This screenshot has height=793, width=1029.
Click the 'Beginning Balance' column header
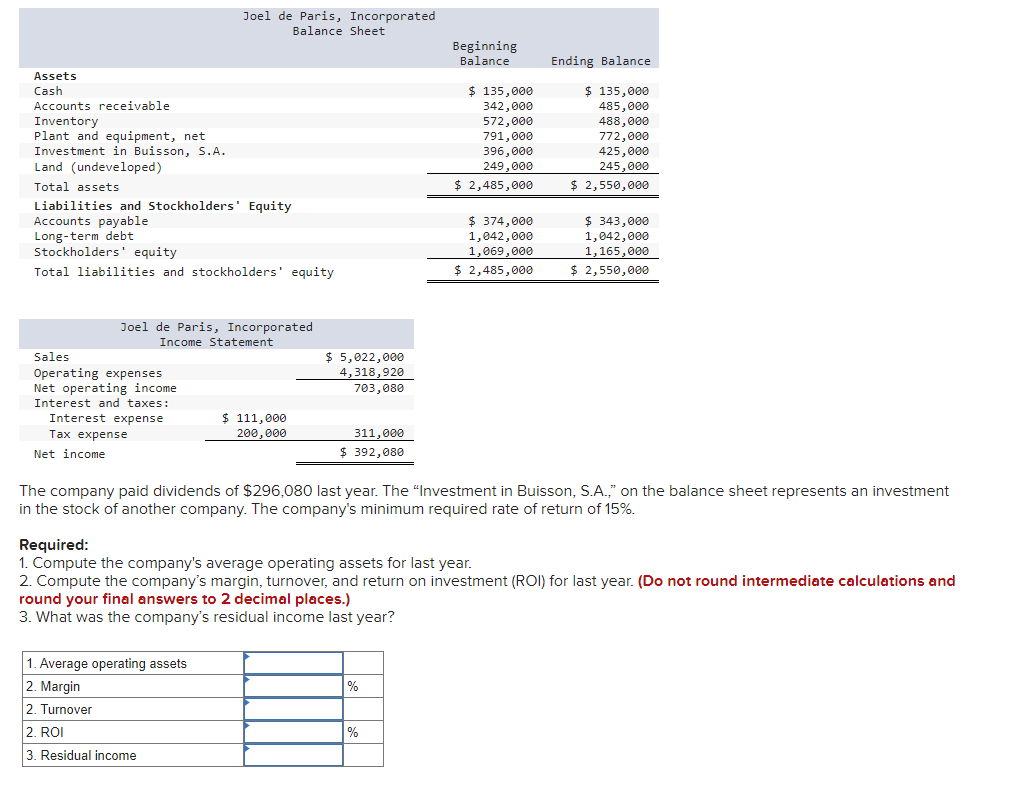484,54
